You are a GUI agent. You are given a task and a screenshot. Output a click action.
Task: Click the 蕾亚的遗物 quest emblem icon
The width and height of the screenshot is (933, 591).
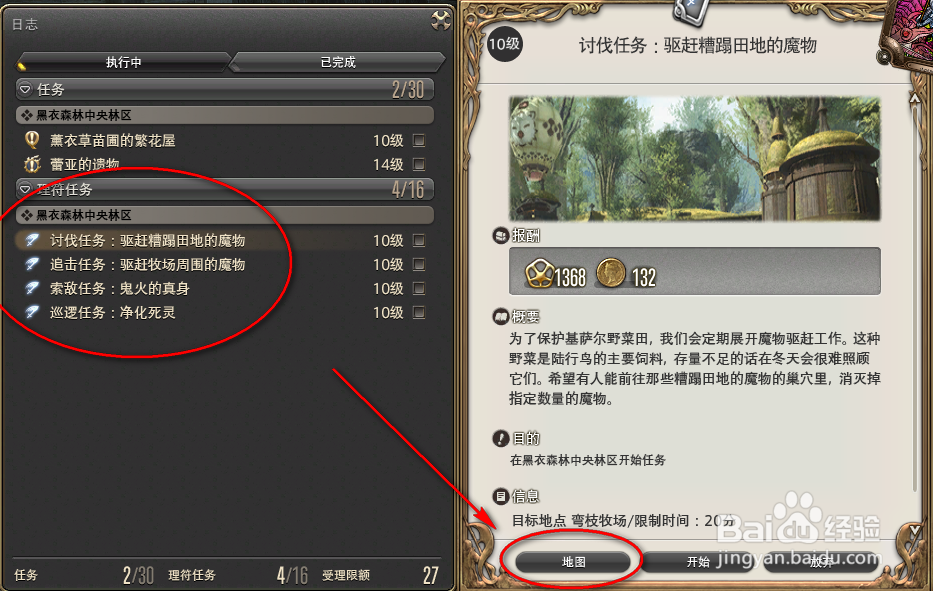click(x=32, y=164)
